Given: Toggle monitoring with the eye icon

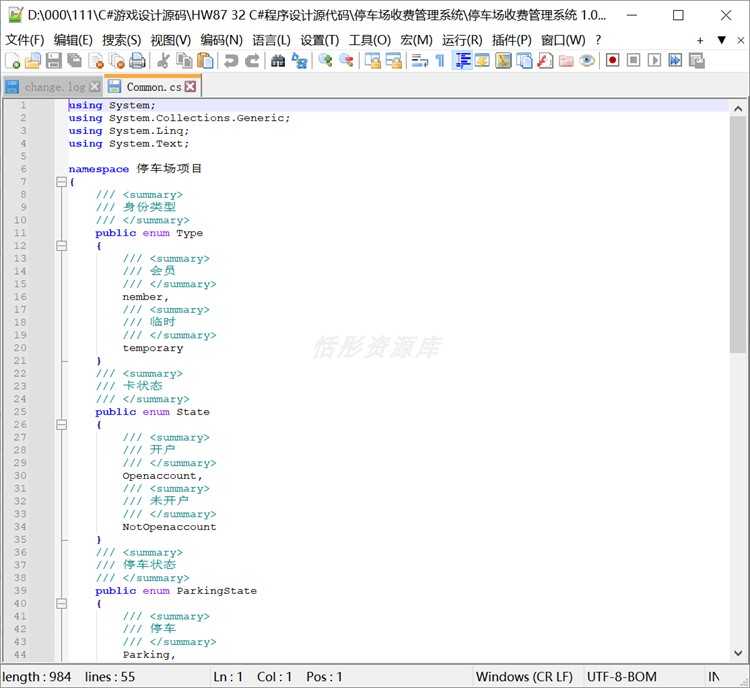Looking at the screenshot, I should (587, 61).
